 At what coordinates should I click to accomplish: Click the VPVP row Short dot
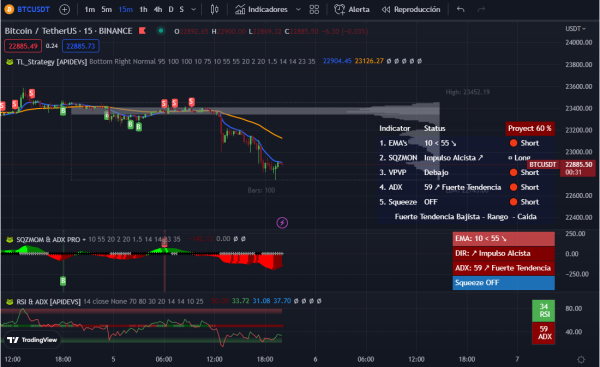pos(514,173)
